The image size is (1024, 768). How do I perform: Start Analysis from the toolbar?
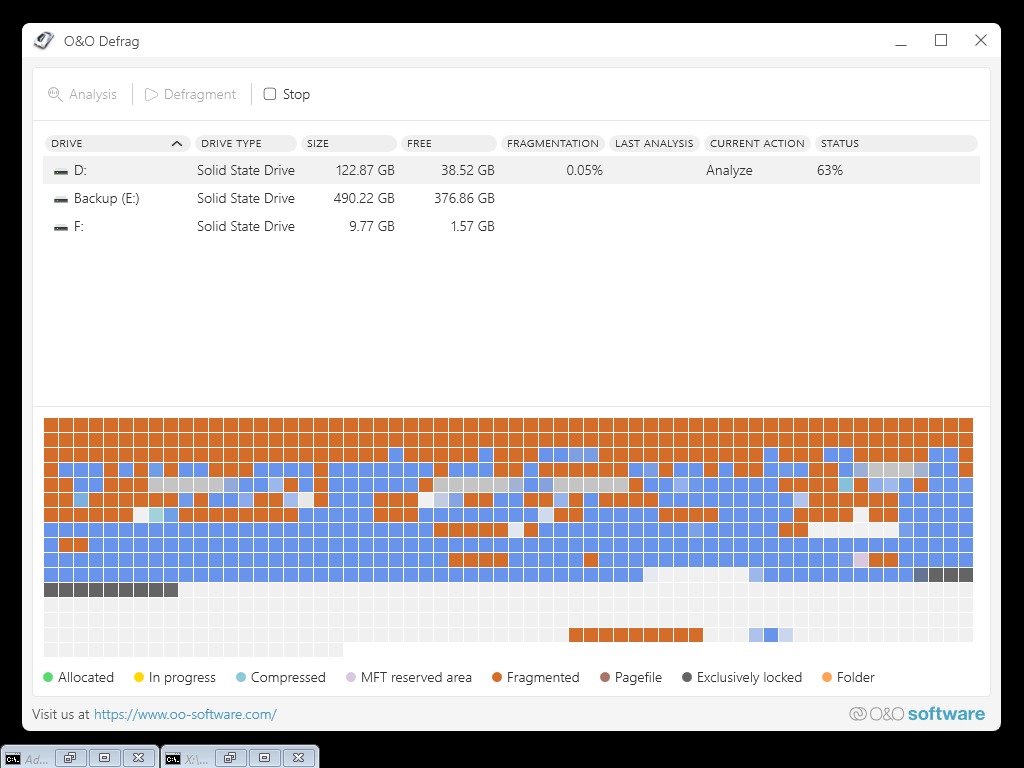[x=82, y=94]
